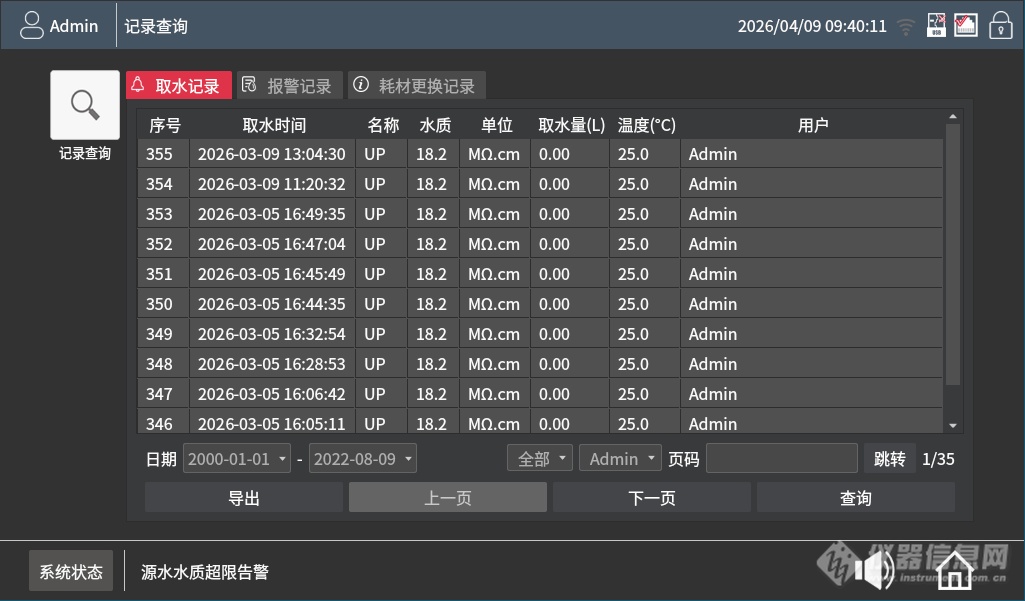Click the 记录查询 label under the magnifier
This screenshot has height=601, width=1025.
[x=85, y=153]
